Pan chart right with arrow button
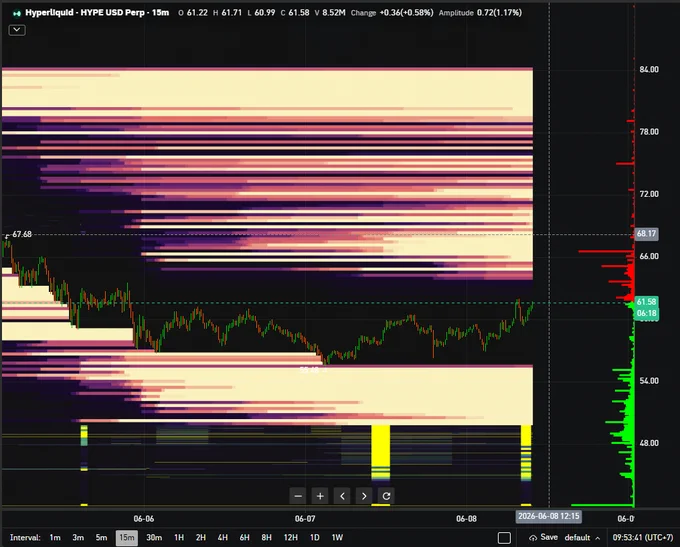680x547 pixels. pyautogui.click(x=364, y=496)
